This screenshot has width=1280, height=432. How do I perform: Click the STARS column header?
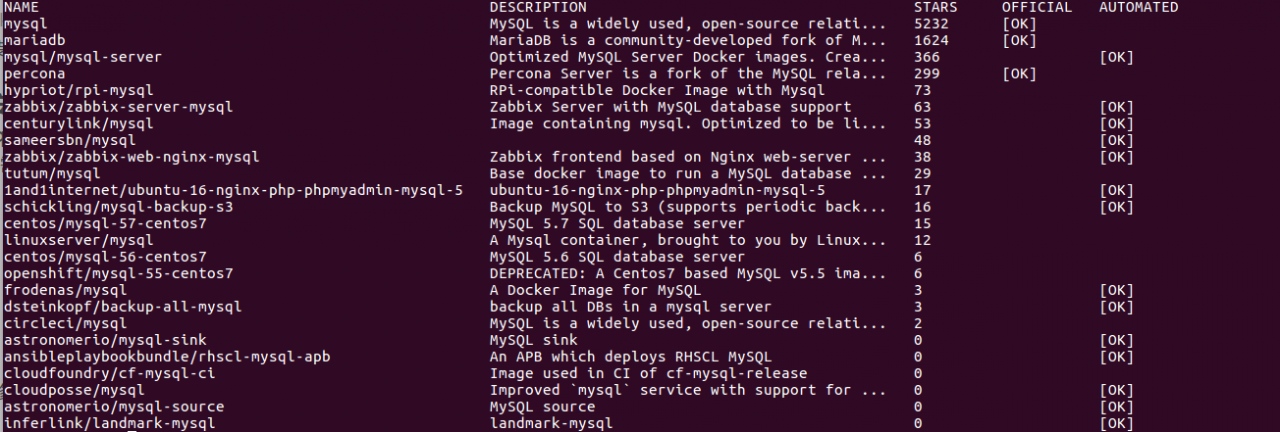936,7
